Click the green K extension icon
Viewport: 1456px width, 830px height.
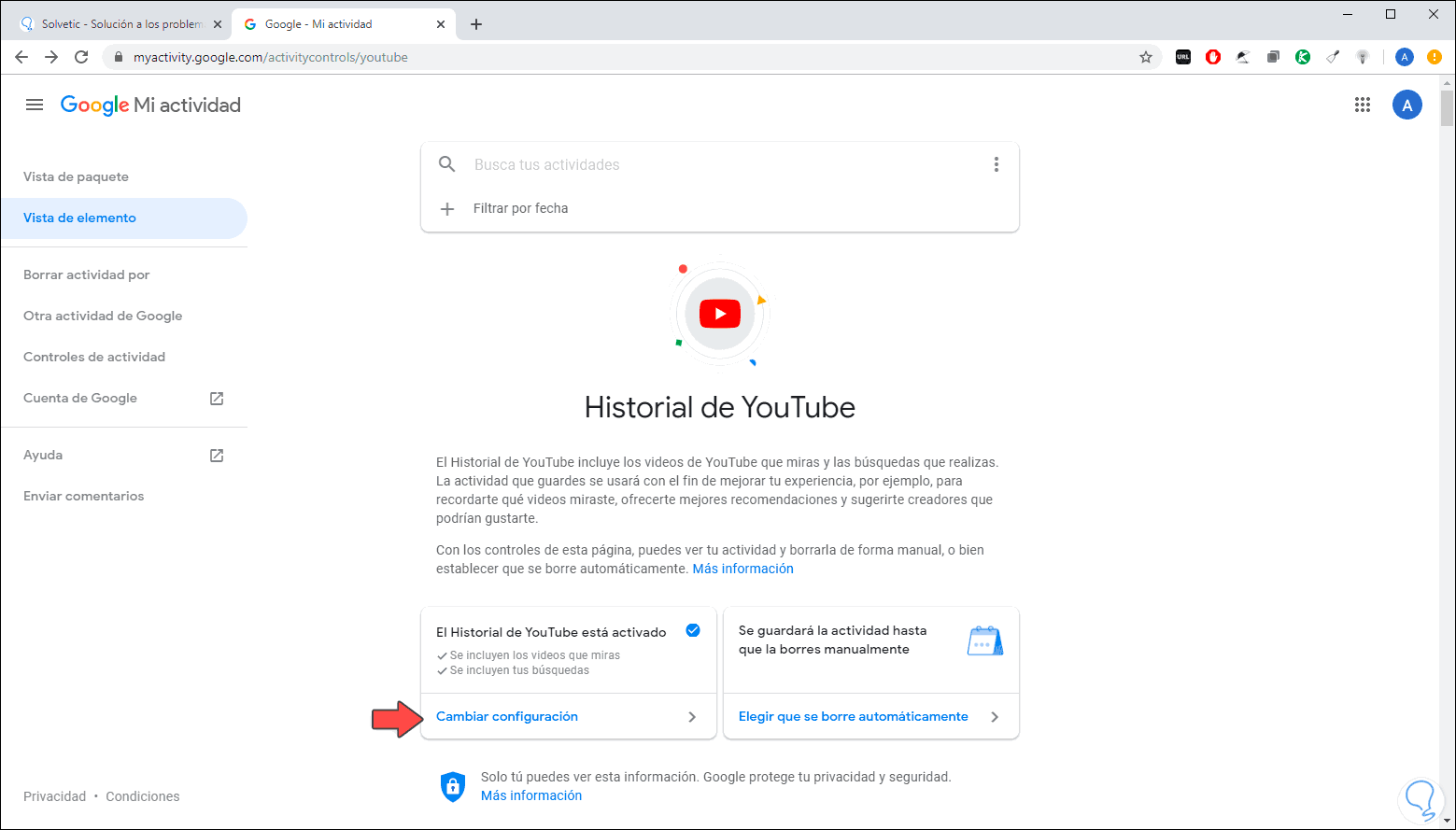pyautogui.click(x=1303, y=57)
